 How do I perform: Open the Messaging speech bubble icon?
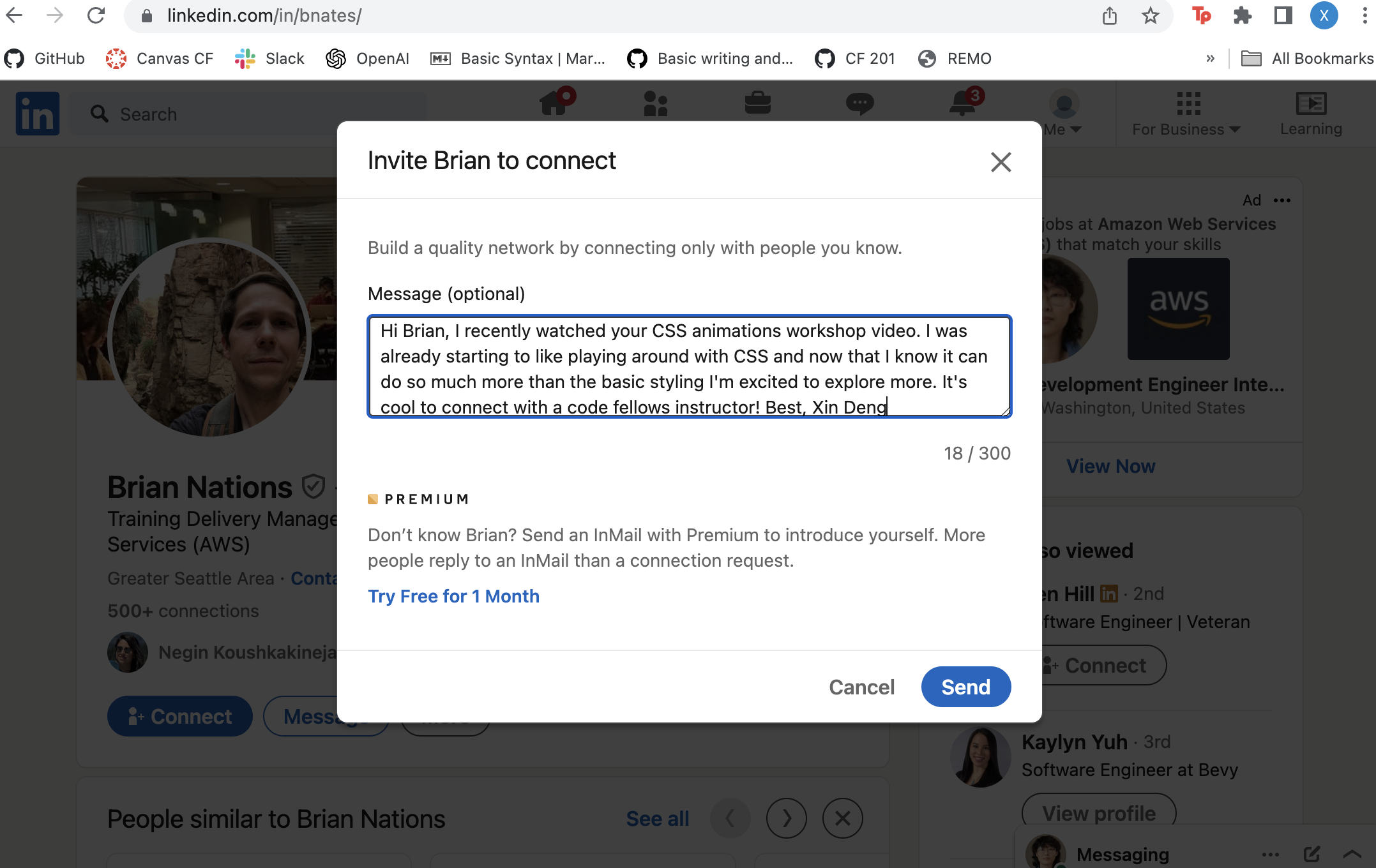pyautogui.click(x=860, y=103)
